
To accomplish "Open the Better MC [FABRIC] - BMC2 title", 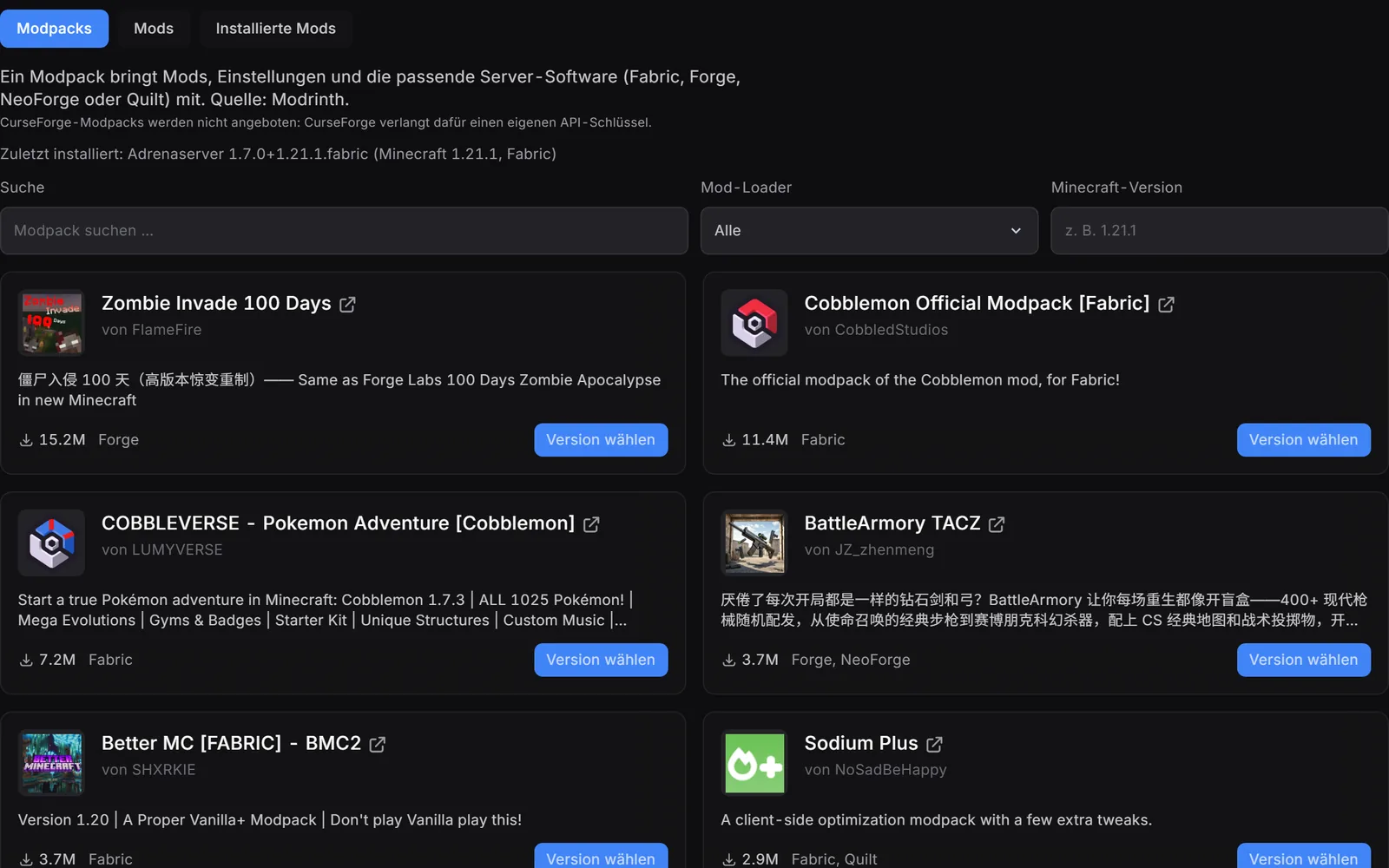I will (231, 744).
